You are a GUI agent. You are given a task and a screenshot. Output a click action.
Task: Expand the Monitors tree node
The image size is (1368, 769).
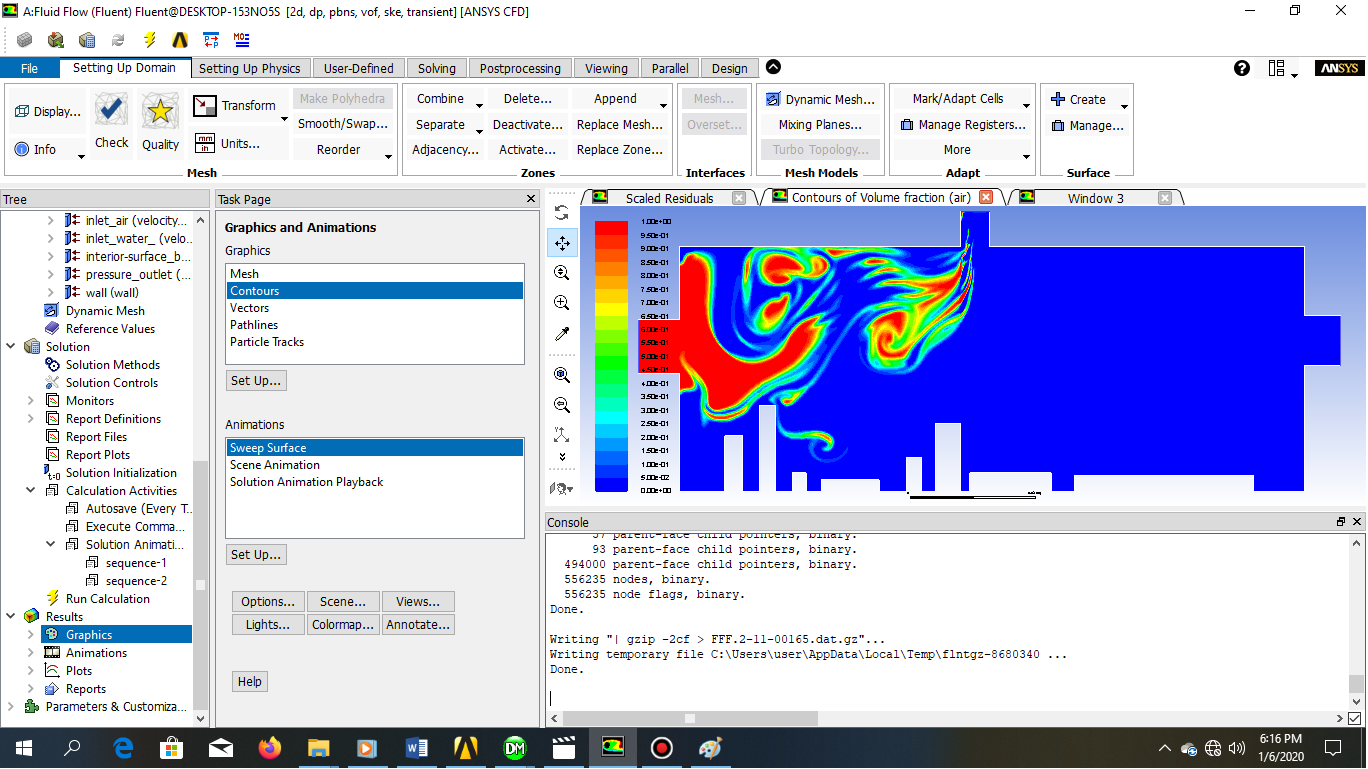[x=31, y=401]
